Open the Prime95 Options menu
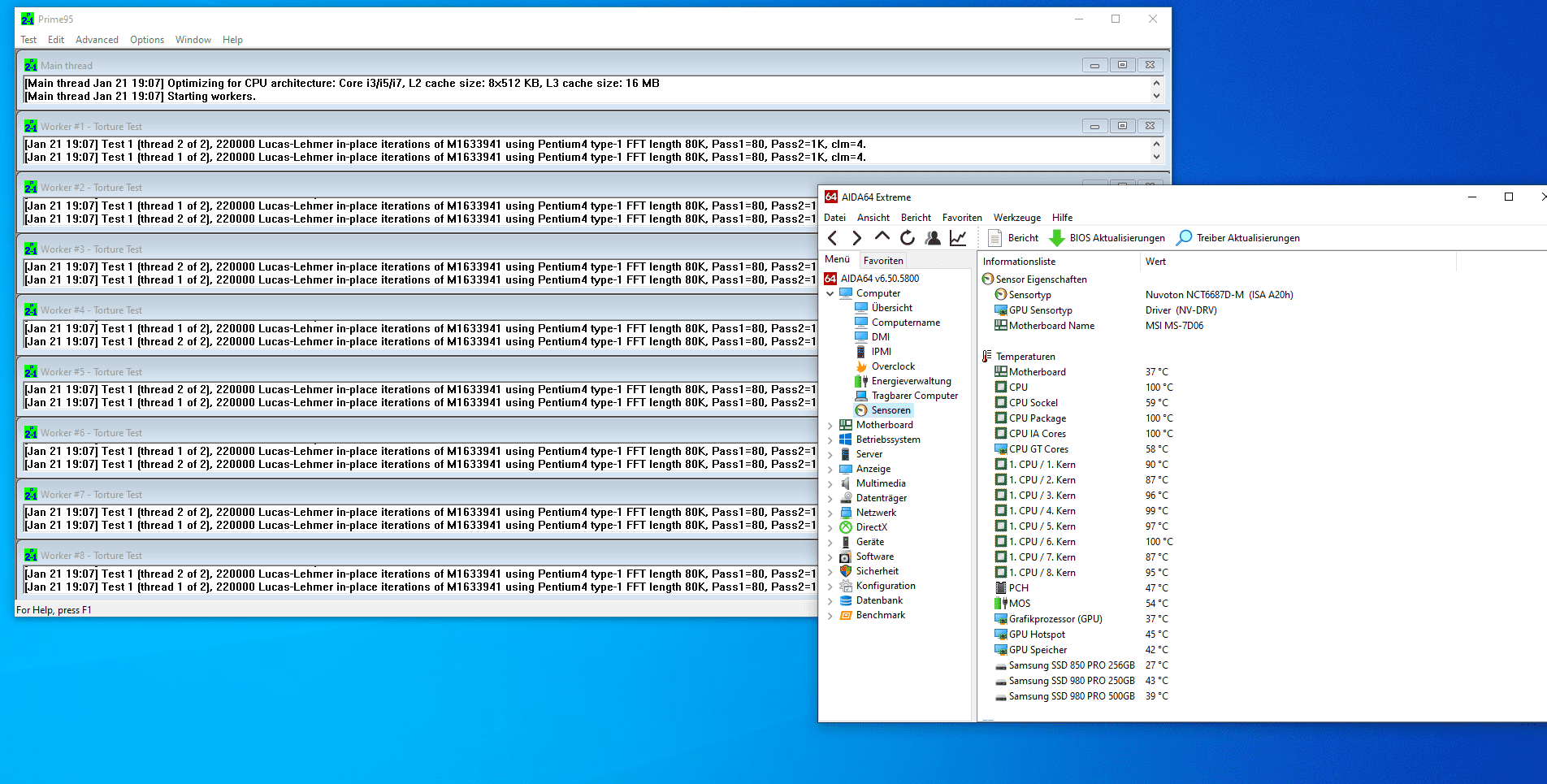This screenshot has width=1547, height=784. coord(147,40)
